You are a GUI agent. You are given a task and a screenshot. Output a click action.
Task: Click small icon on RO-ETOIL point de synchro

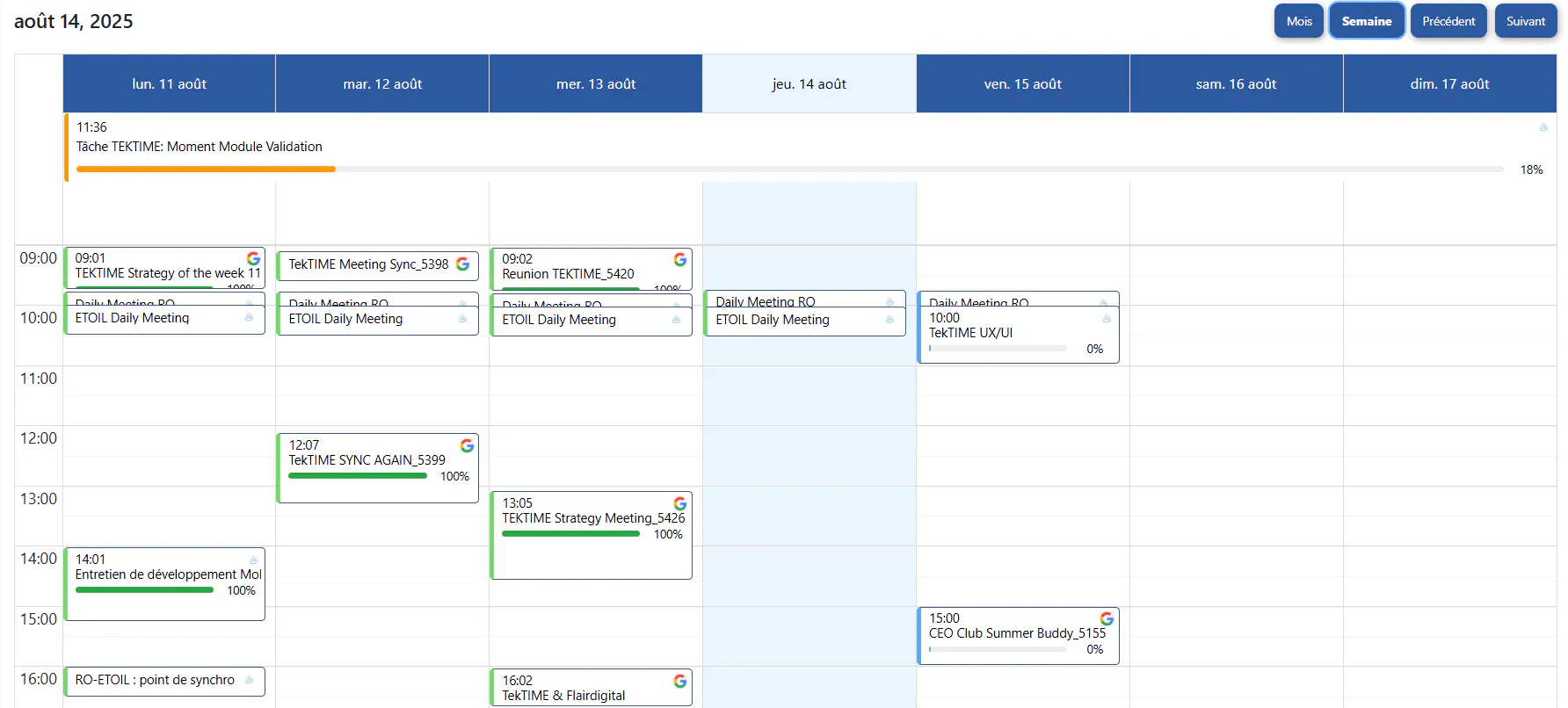point(249,680)
